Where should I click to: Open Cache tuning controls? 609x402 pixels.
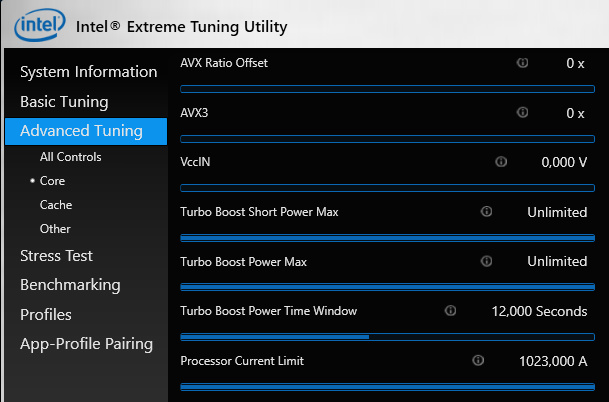(56, 205)
